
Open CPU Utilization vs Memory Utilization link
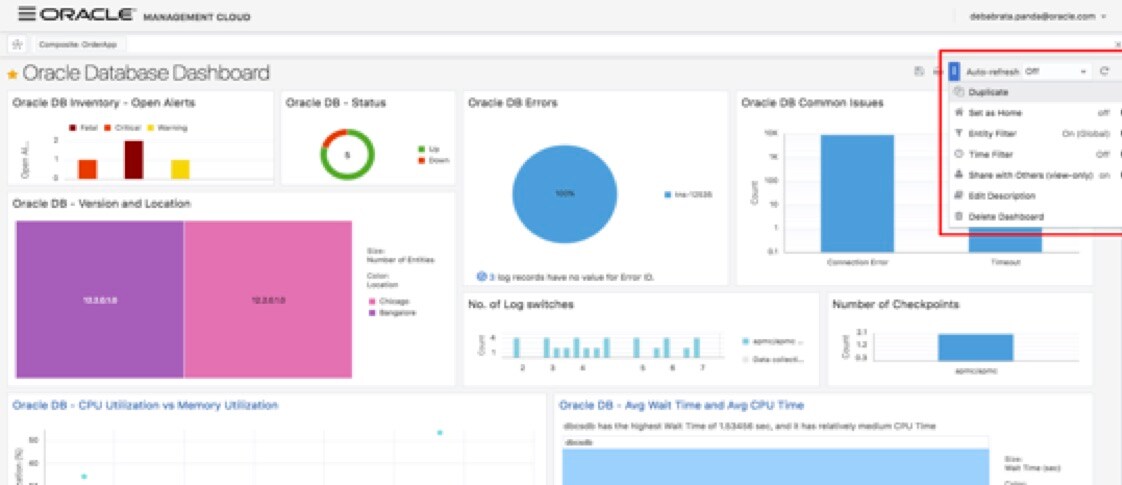pyautogui.click(x=145, y=405)
